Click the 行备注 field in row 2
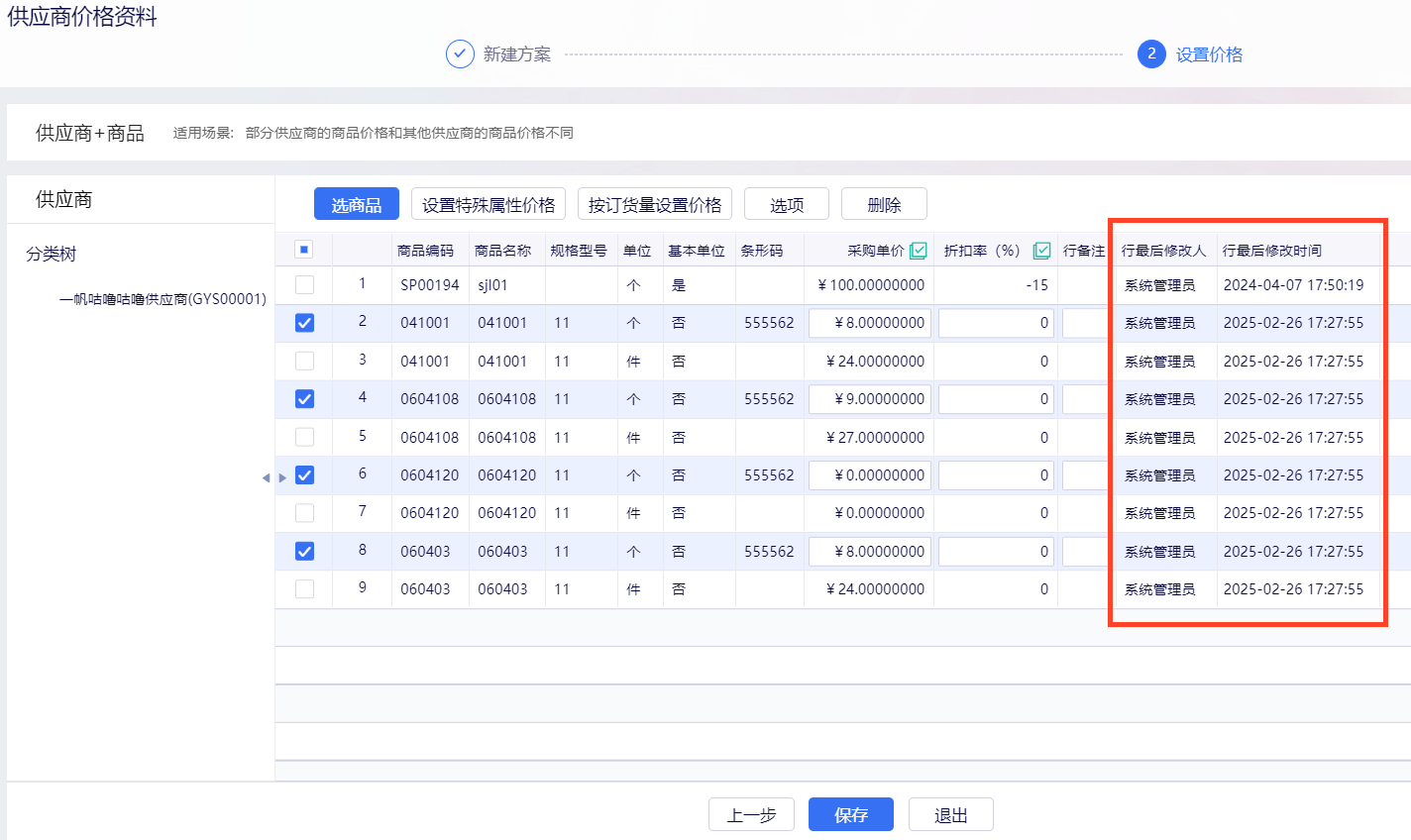The height and width of the screenshot is (840, 1411). [x=1085, y=323]
